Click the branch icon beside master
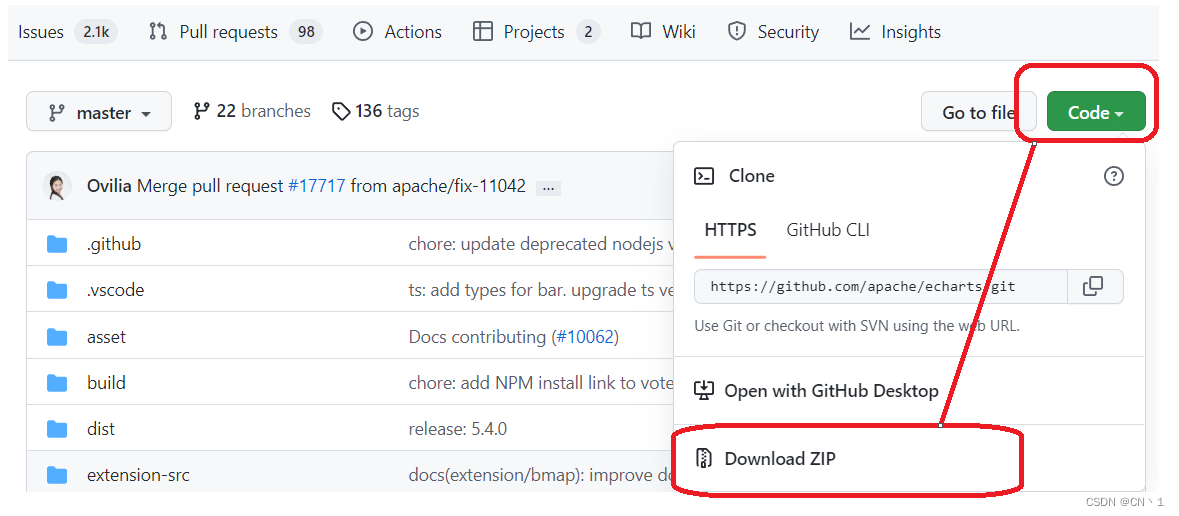Viewport: 1179px width, 516px height. (56, 113)
